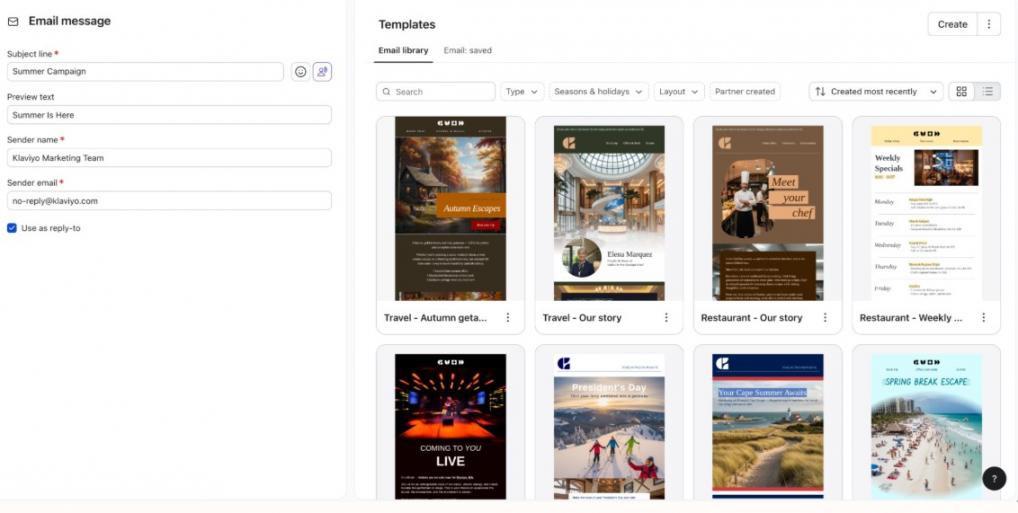Toggle the Partner created filter
This screenshot has width=1018, height=513.
click(745, 92)
